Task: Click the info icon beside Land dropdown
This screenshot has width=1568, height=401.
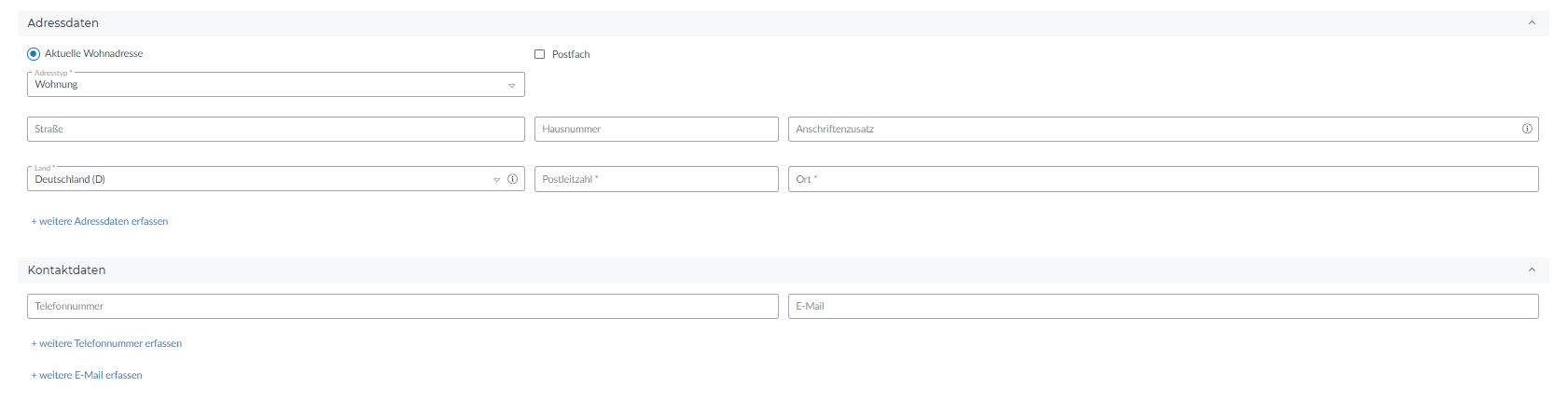Action: tap(512, 179)
